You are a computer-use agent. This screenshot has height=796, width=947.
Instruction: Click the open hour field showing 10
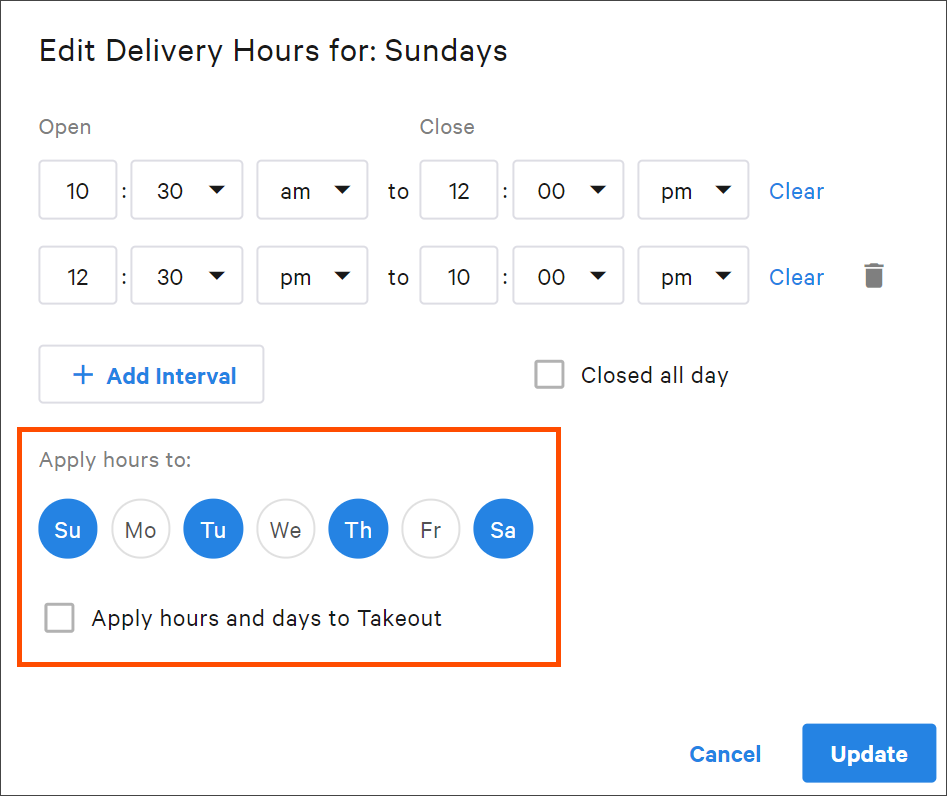tap(78, 190)
